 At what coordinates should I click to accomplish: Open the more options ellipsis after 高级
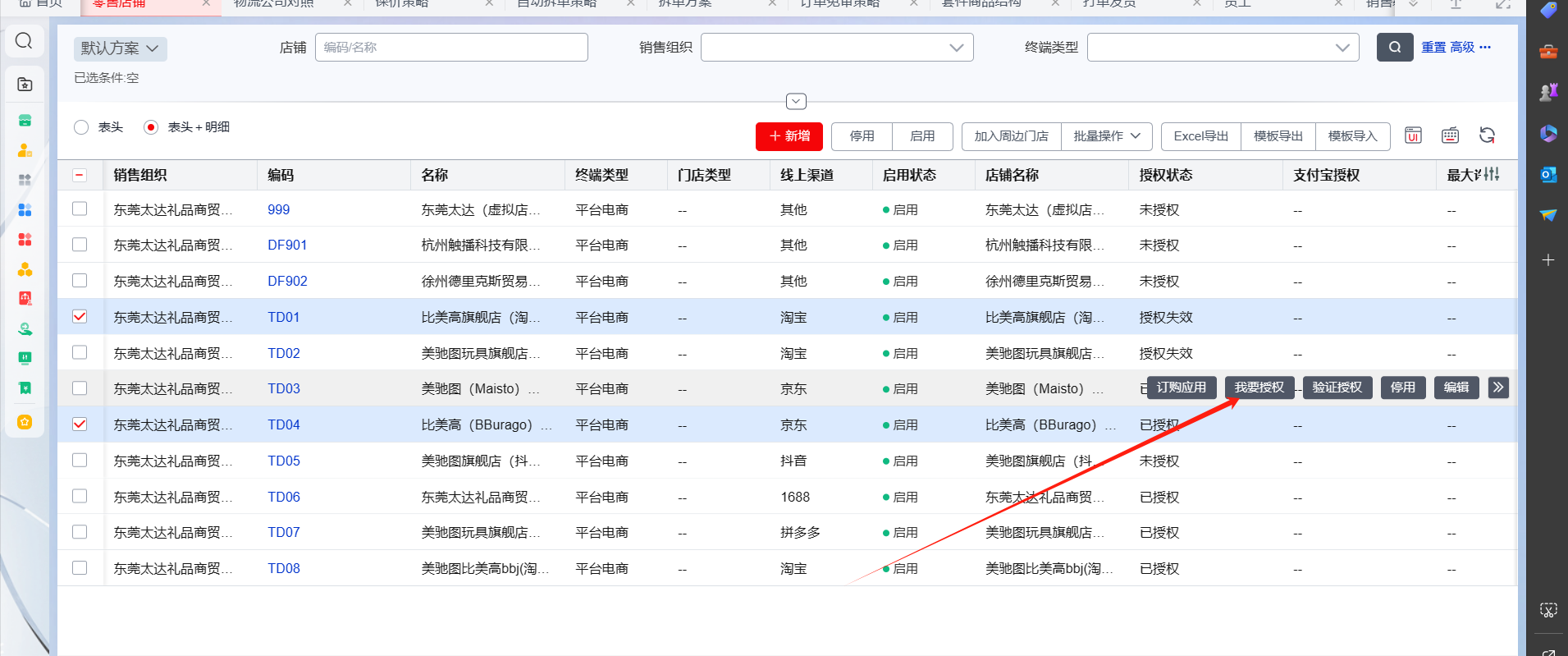point(1485,48)
